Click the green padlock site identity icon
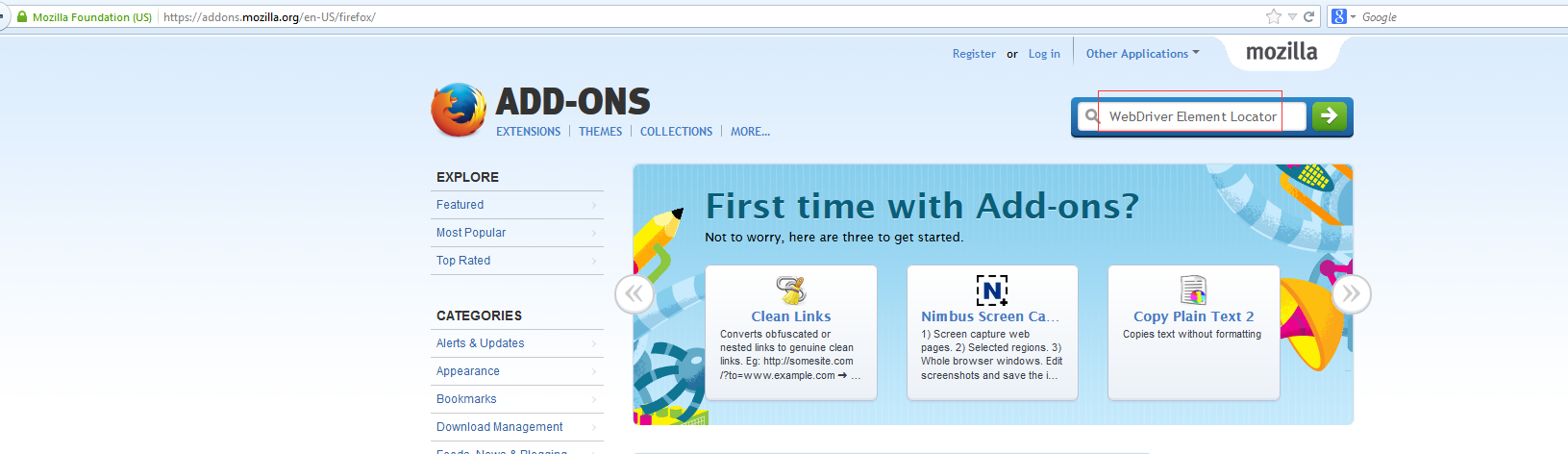 click(22, 16)
